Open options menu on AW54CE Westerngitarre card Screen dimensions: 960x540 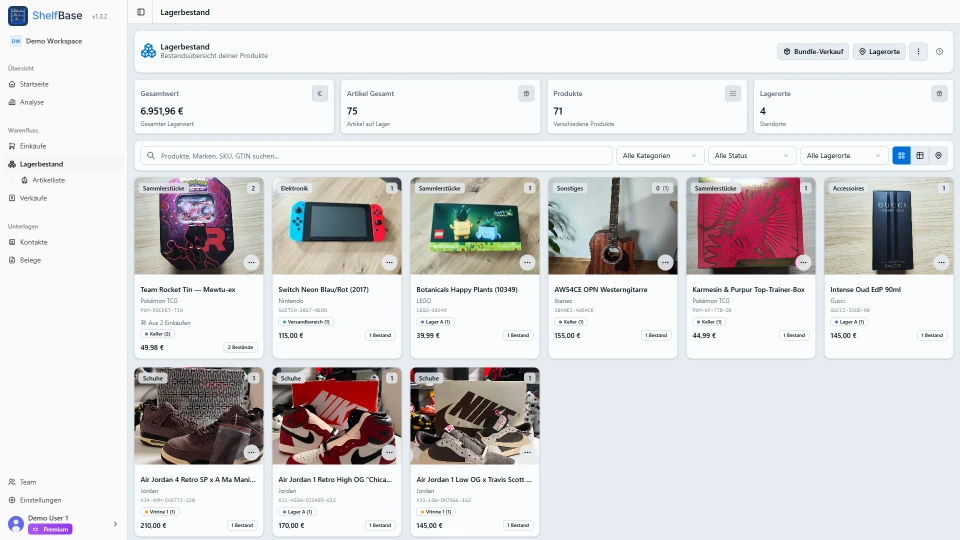(x=665, y=262)
